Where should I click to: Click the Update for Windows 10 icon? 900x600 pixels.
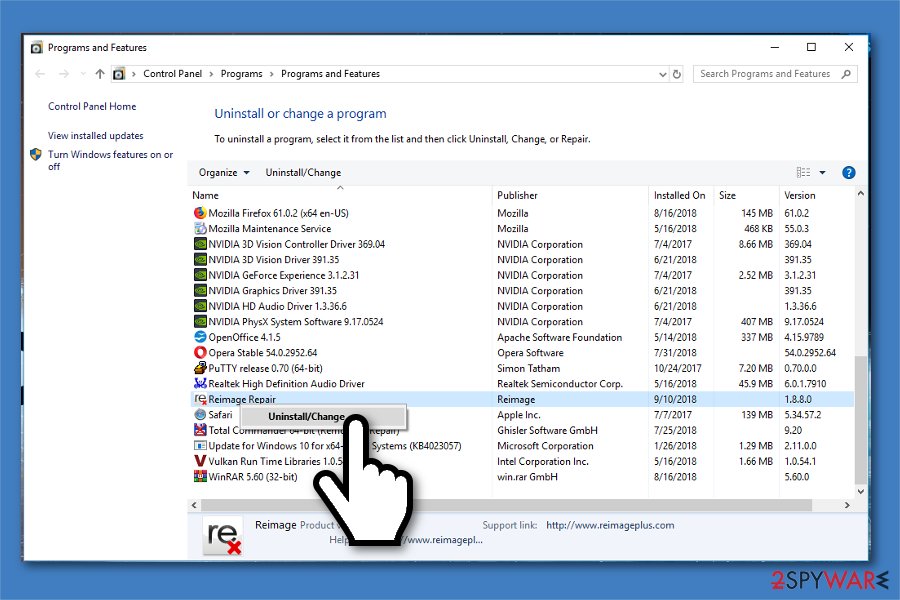pyautogui.click(x=200, y=446)
